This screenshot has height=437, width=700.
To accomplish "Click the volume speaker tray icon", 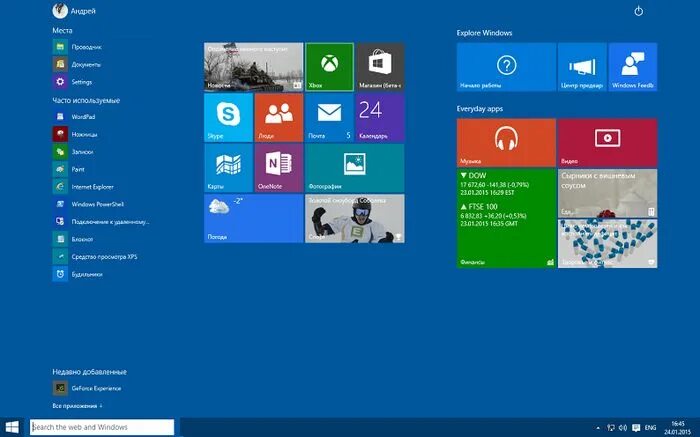I will coord(623,428).
